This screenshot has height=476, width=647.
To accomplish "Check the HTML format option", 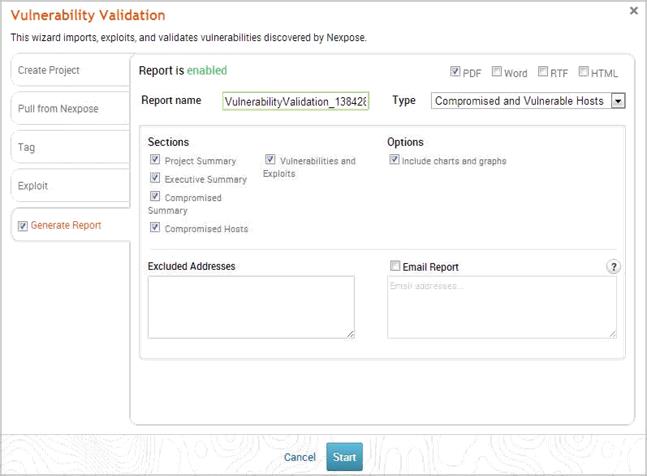I will (x=584, y=72).
